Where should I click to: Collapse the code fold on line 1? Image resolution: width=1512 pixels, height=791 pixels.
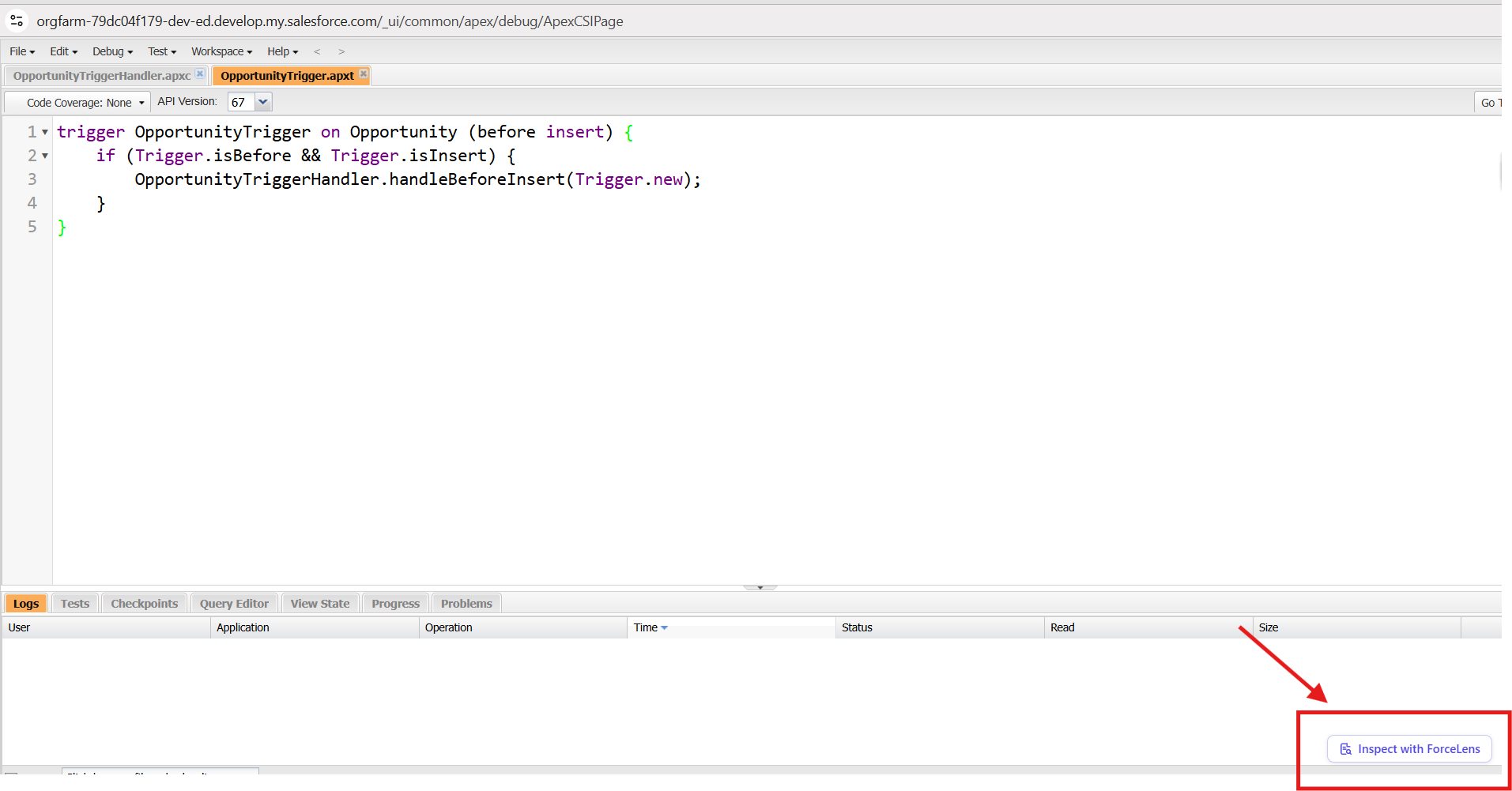click(x=45, y=132)
